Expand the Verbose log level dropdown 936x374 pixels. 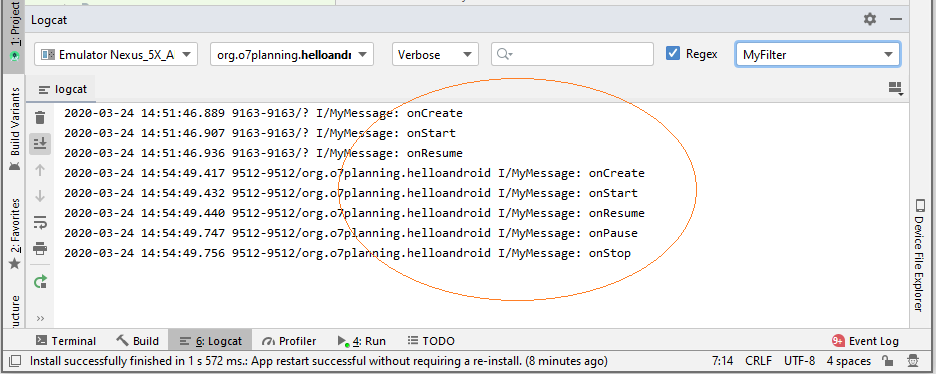click(435, 54)
